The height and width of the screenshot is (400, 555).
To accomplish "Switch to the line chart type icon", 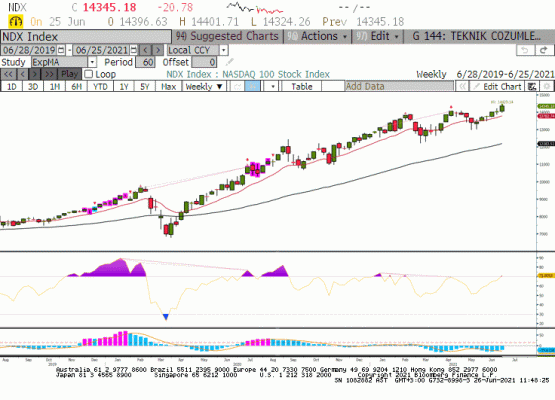I will 236,86.
